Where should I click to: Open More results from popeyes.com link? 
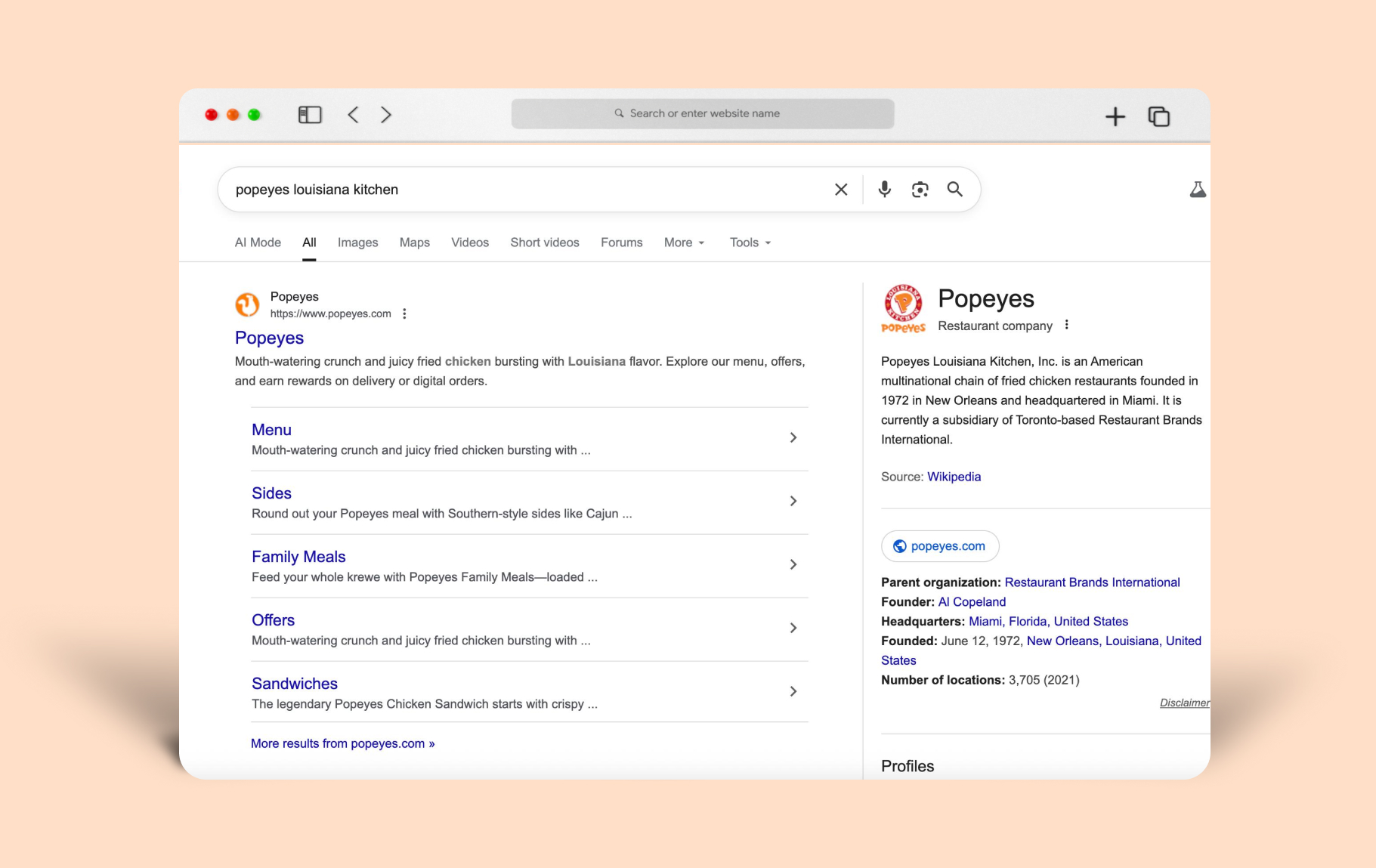point(342,743)
